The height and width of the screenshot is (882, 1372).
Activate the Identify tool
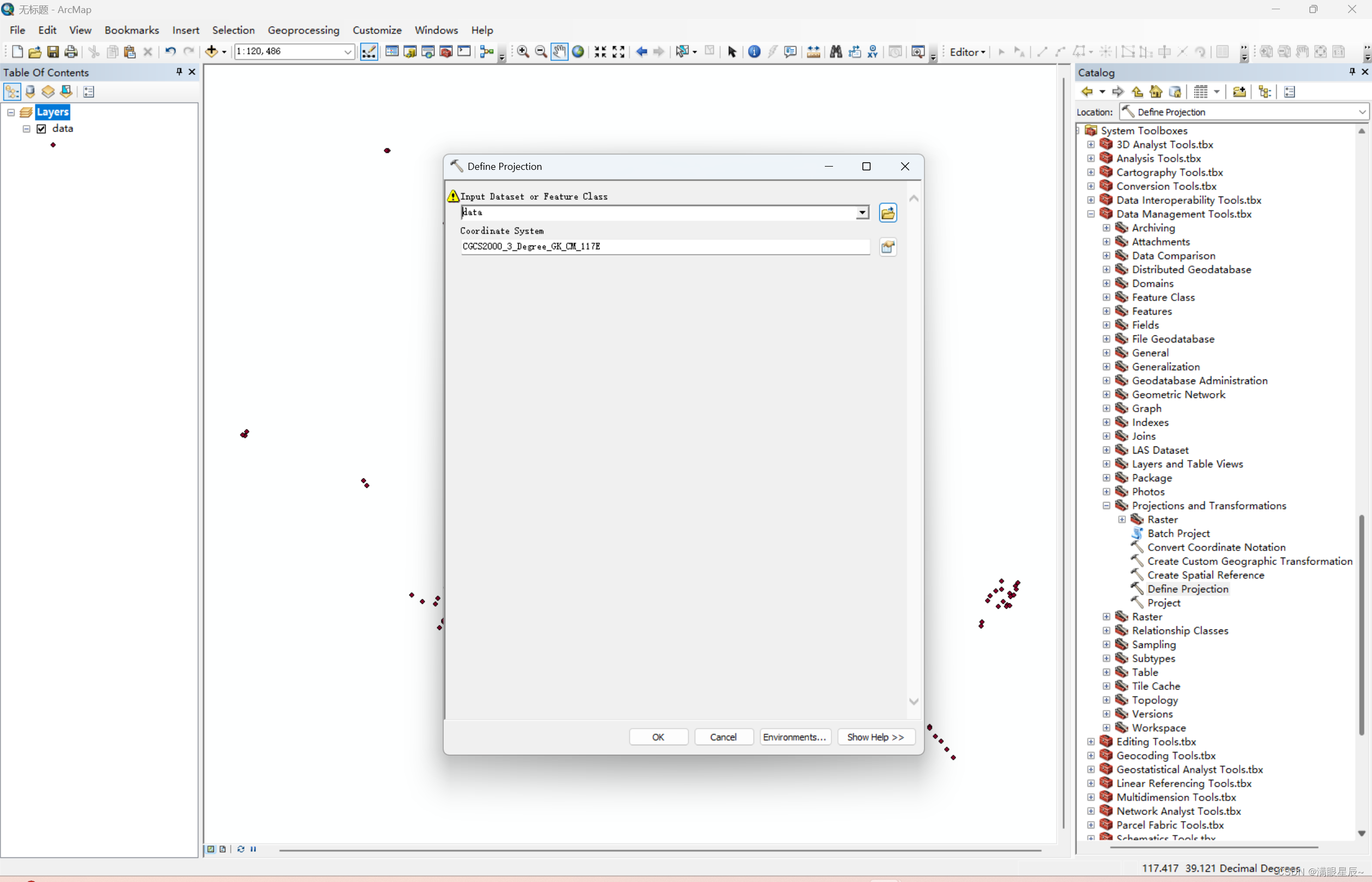[754, 52]
